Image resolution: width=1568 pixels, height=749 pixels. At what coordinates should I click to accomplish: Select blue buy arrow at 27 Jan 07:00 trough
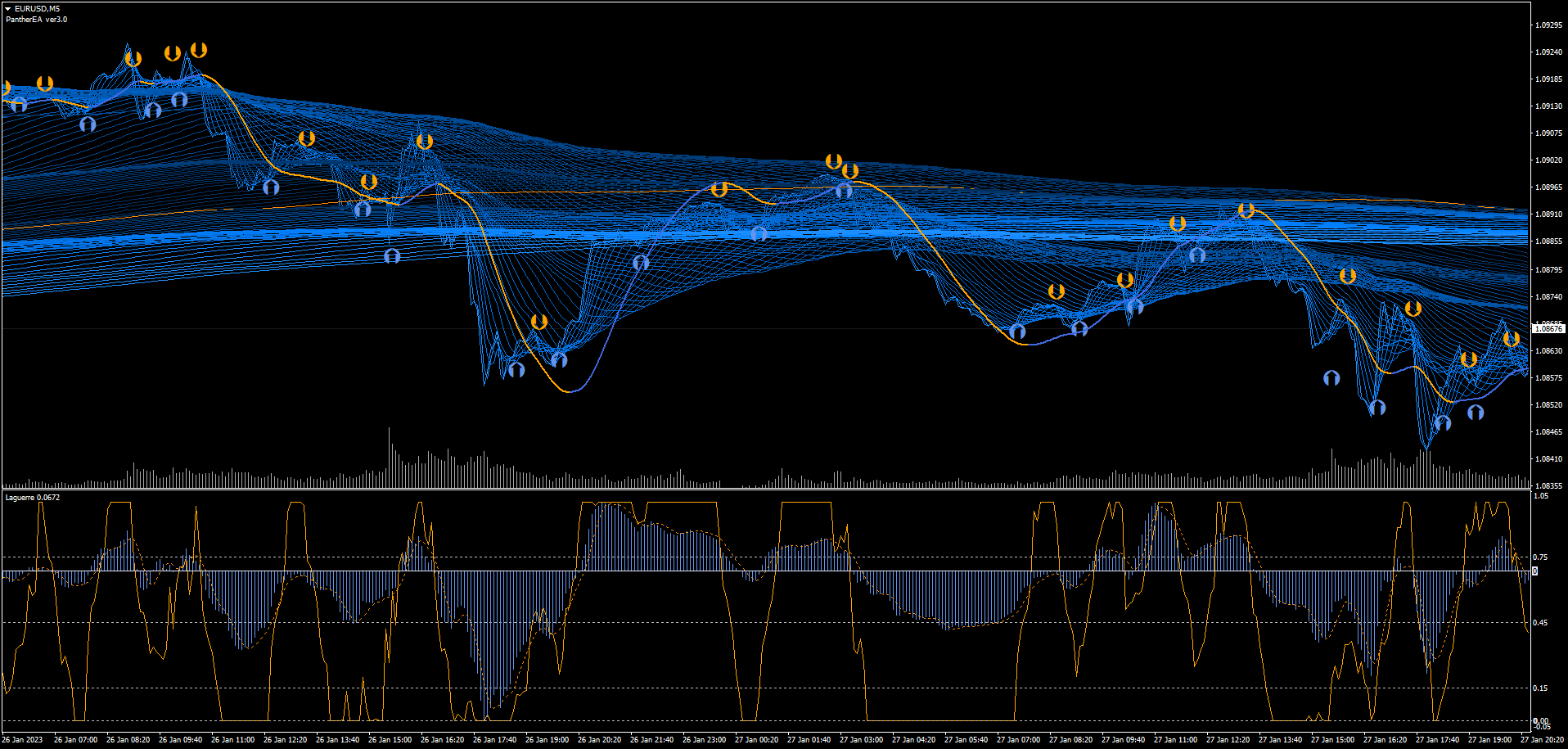coord(1017,332)
